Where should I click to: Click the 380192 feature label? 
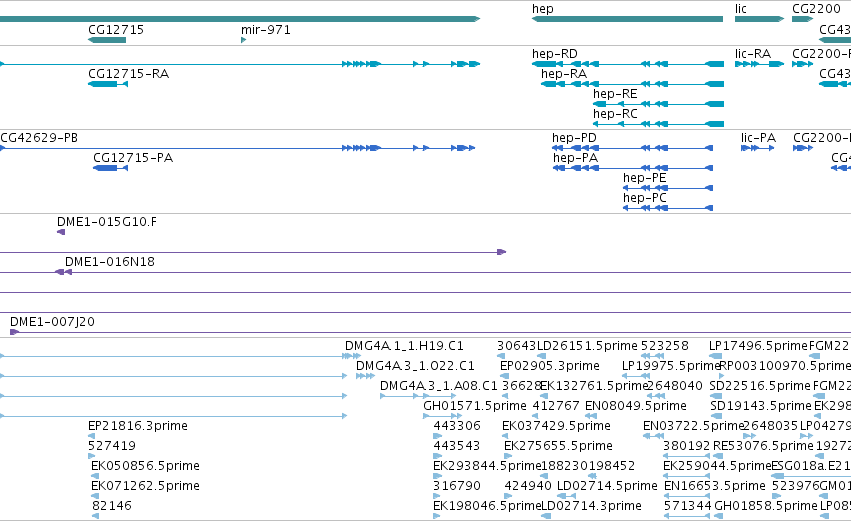click(x=687, y=446)
